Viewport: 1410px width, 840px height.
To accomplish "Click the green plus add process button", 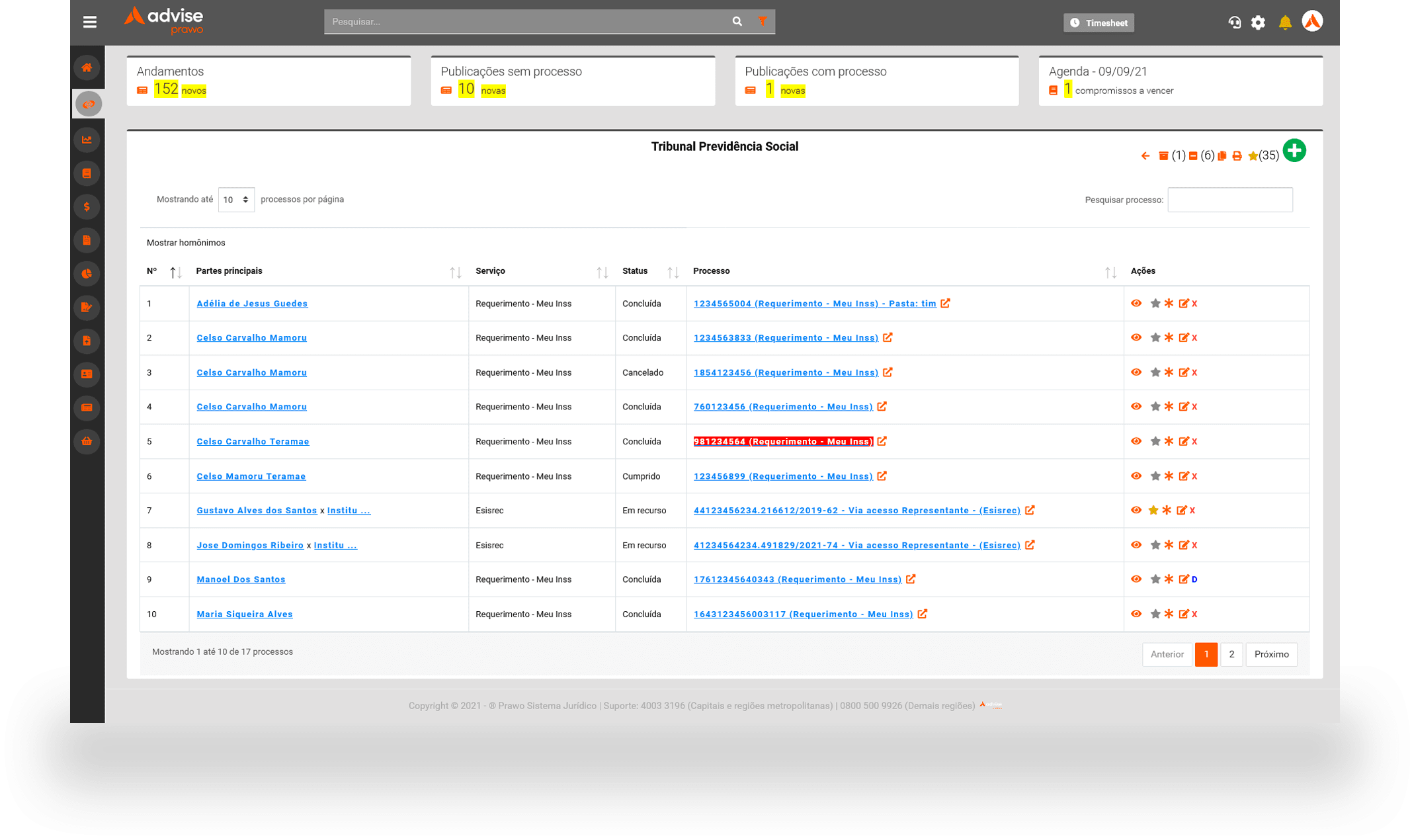I will [1294, 151].
